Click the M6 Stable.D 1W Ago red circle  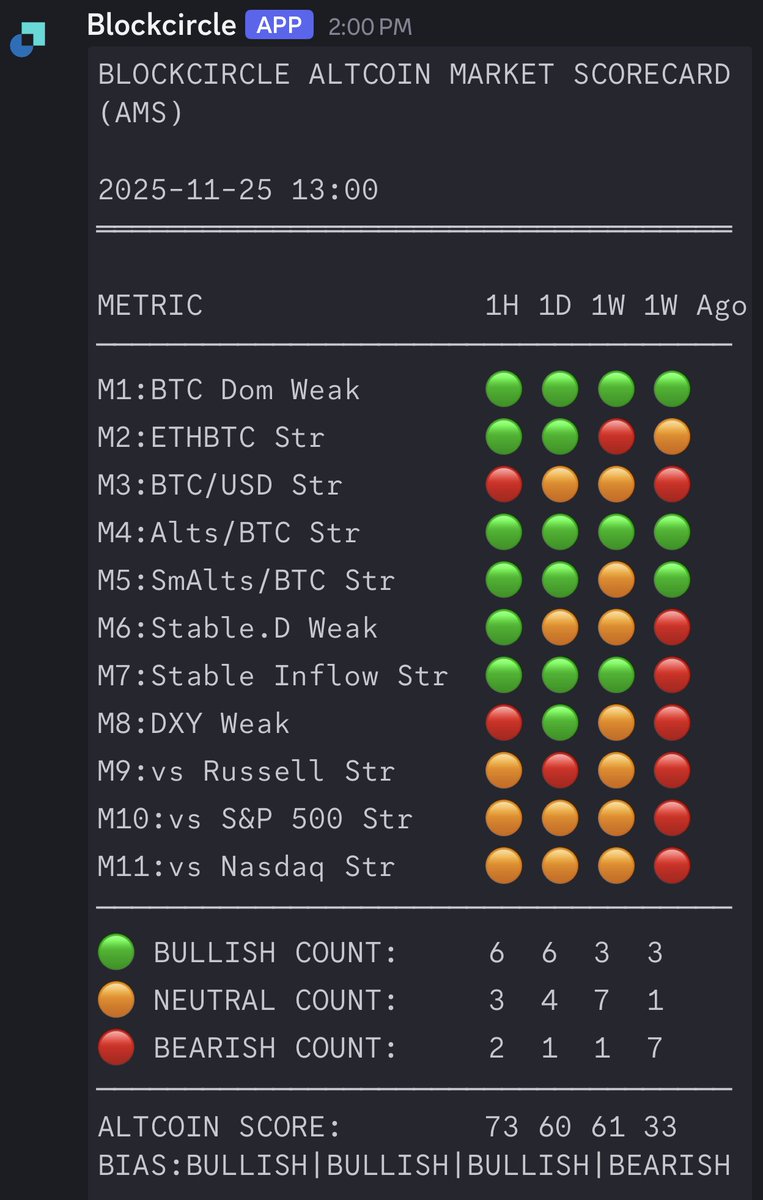tap(672, 628)
